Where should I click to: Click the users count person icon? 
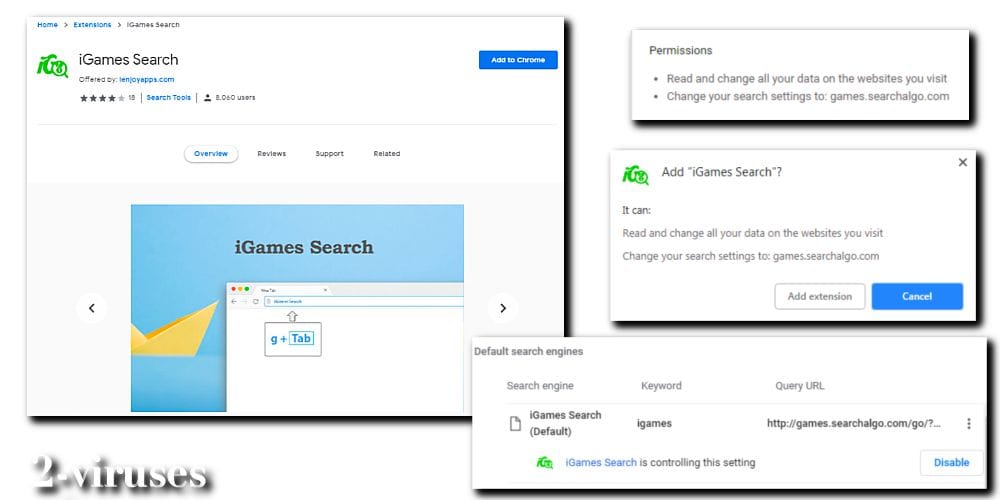(x=207, y=98)
